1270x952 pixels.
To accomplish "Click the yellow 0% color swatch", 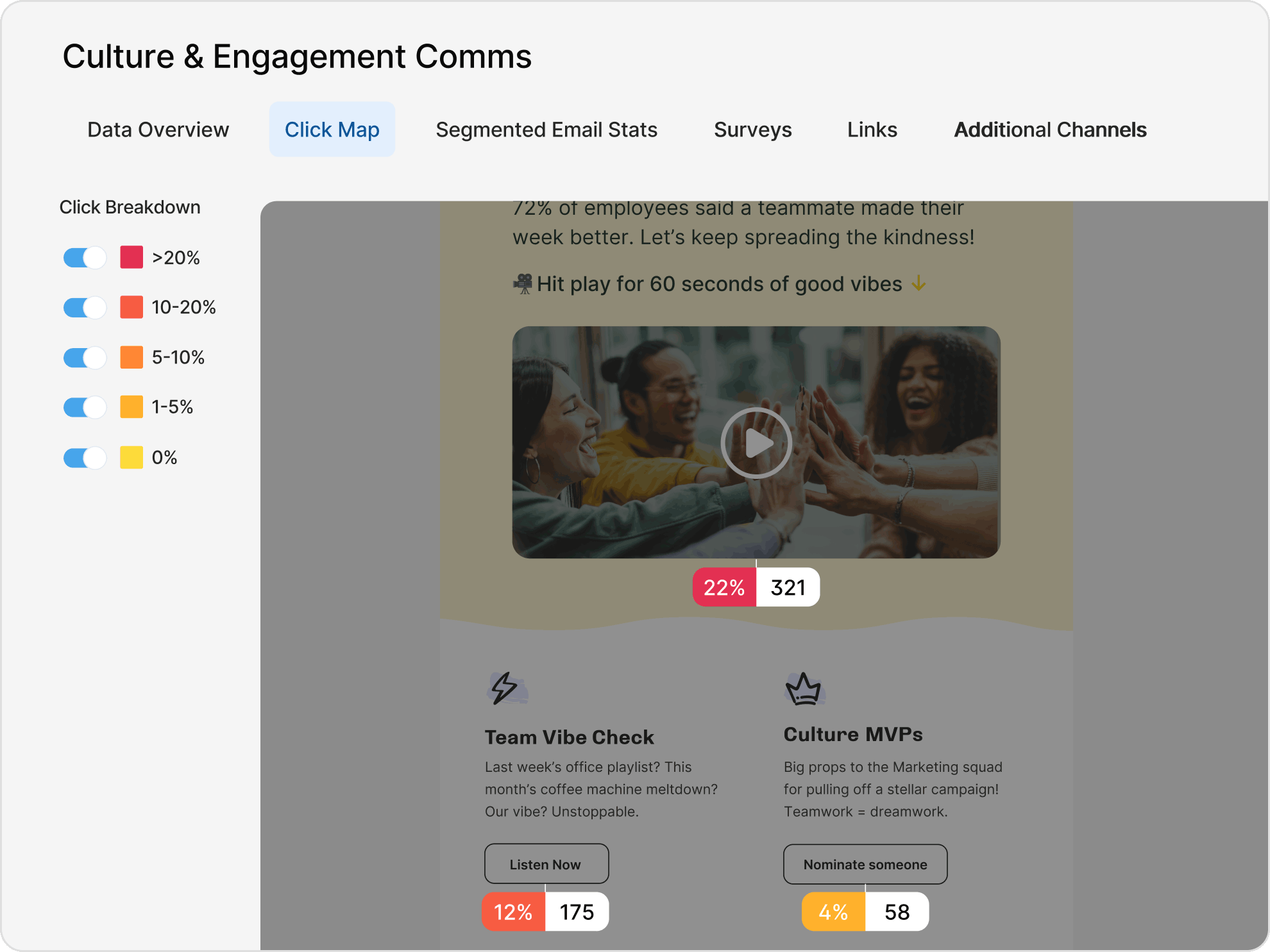I will tap(130, 457).
